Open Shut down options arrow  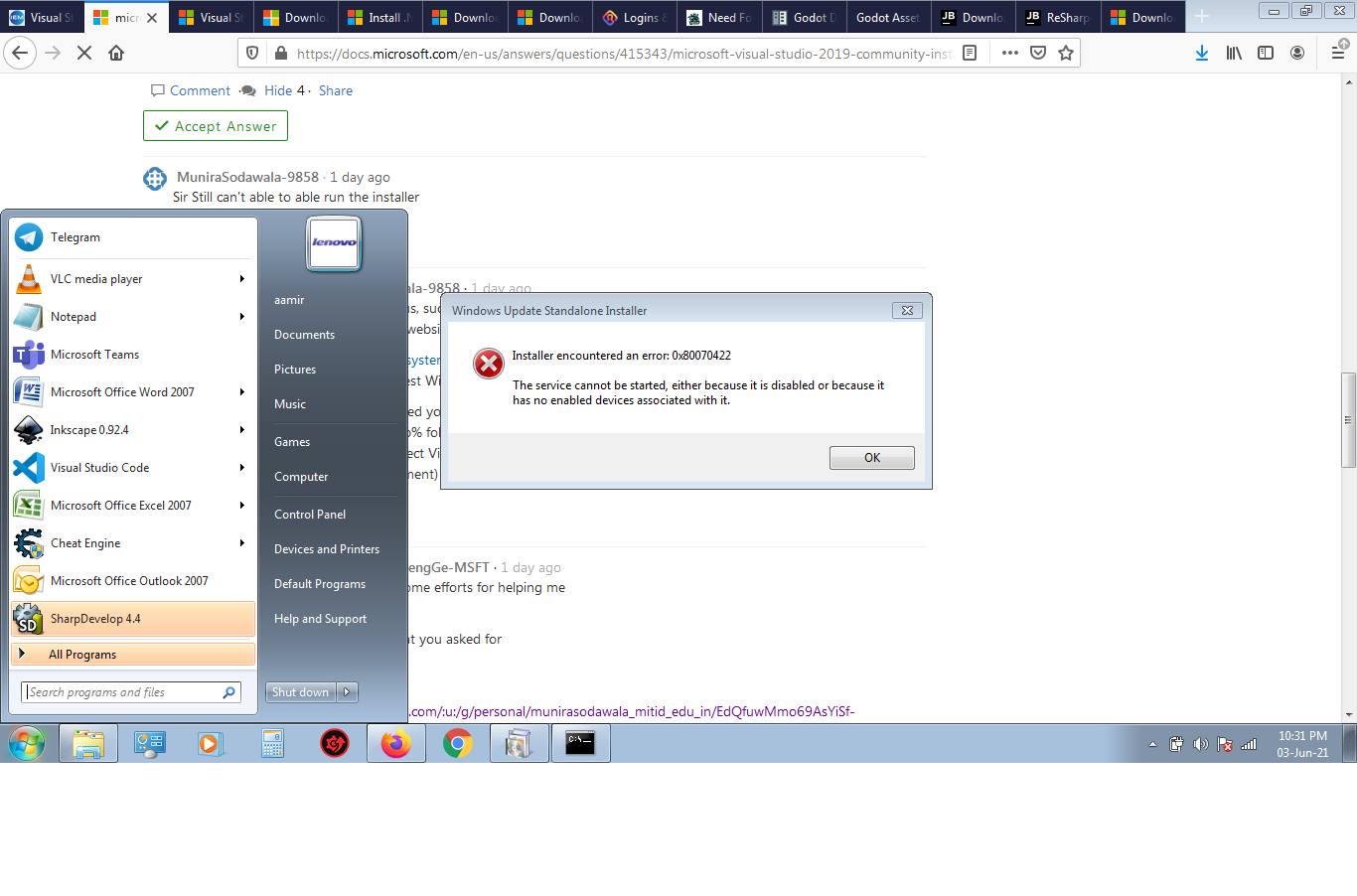click(347, 692)
